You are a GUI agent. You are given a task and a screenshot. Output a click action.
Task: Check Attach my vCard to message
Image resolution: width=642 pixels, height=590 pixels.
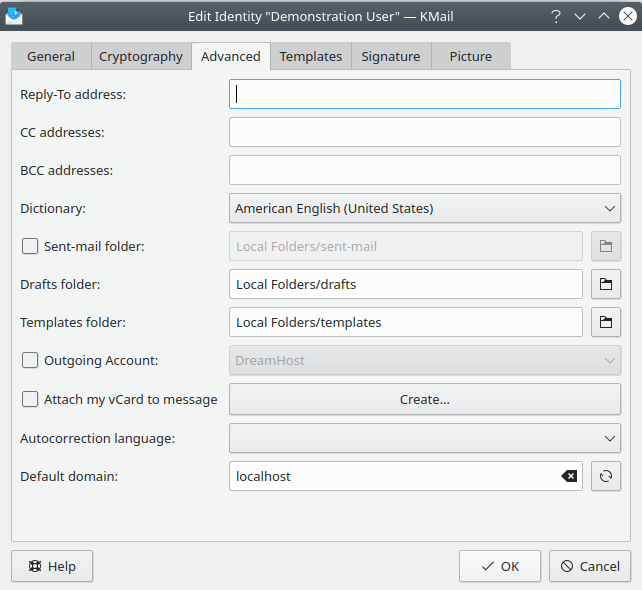point(30,399)
